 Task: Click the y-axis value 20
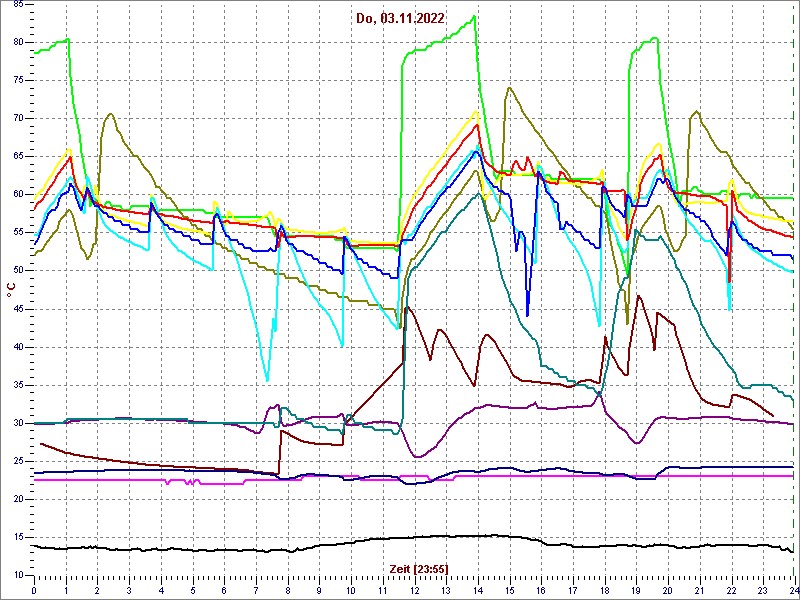coord(17,499)
